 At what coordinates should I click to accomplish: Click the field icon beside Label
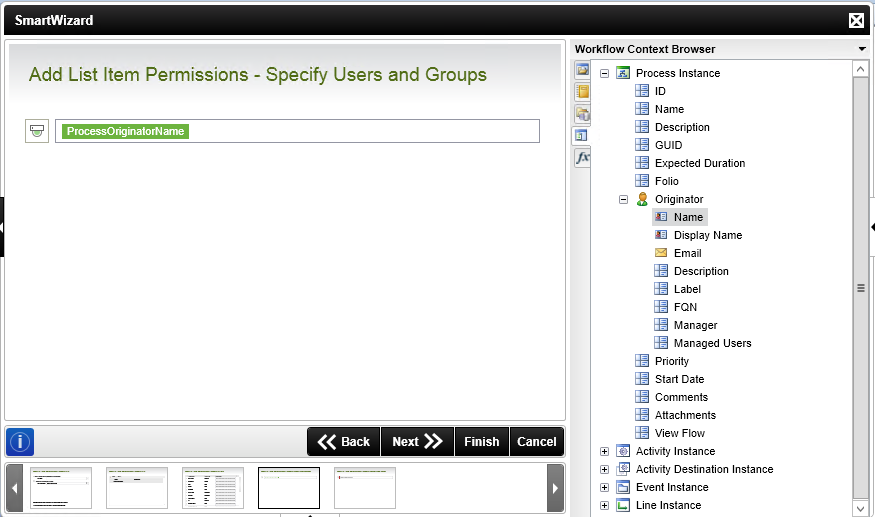point(661,289)
